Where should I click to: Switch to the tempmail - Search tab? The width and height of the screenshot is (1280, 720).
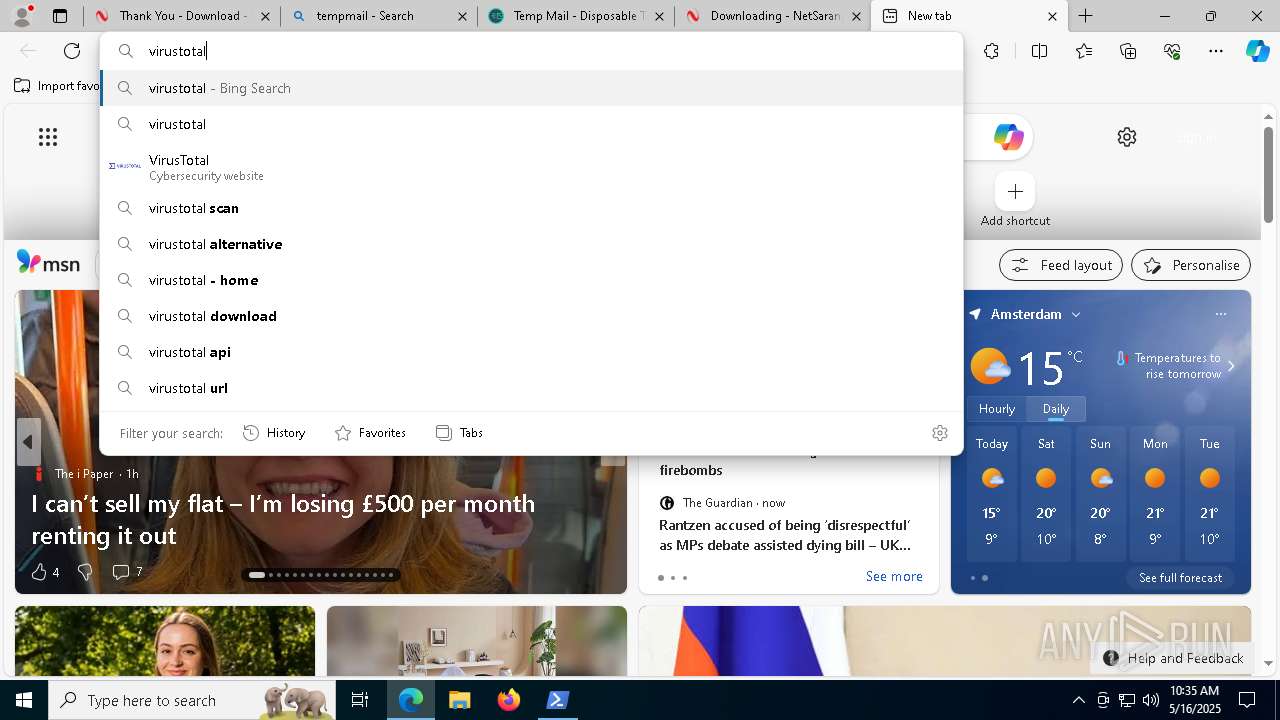[x=377, y=16]
